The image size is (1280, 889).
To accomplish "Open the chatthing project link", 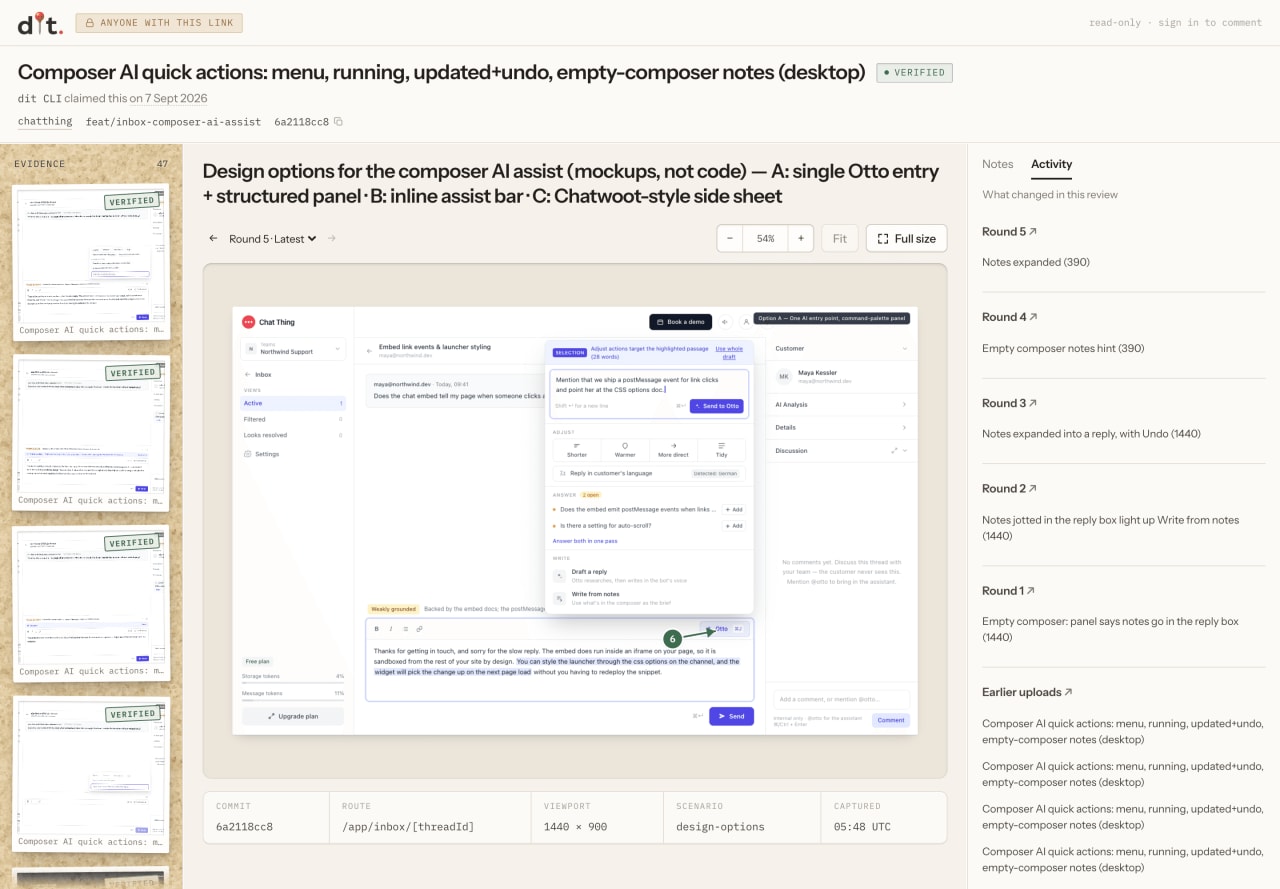I will (45, 122).
